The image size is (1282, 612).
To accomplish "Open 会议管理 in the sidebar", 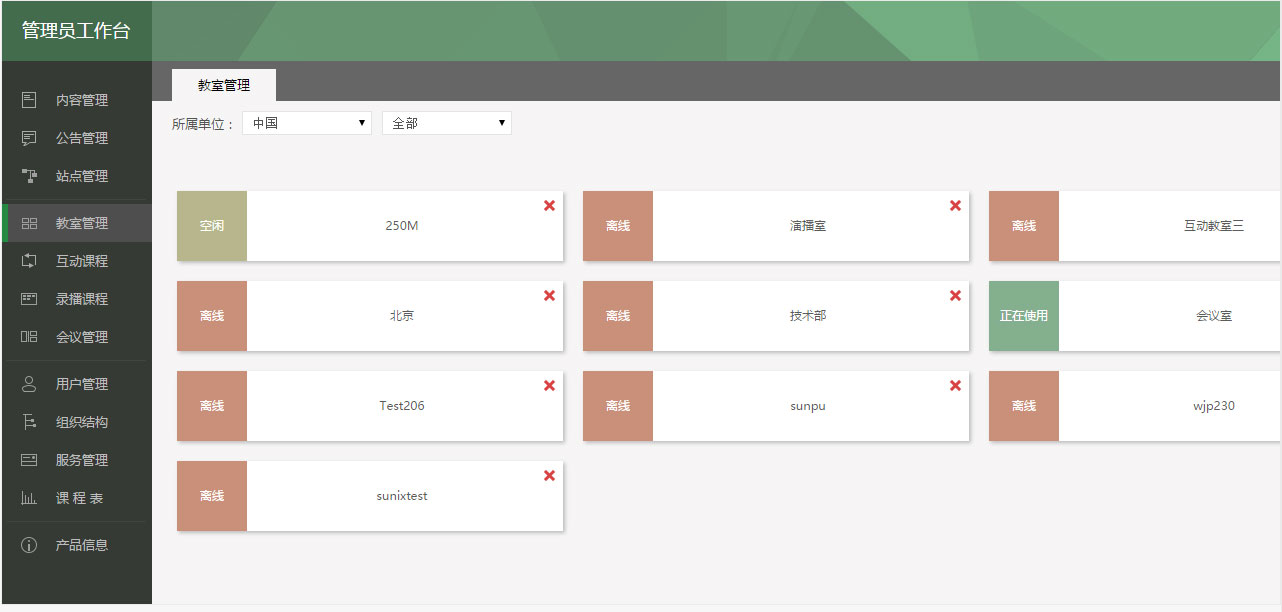I will (77, 337).
